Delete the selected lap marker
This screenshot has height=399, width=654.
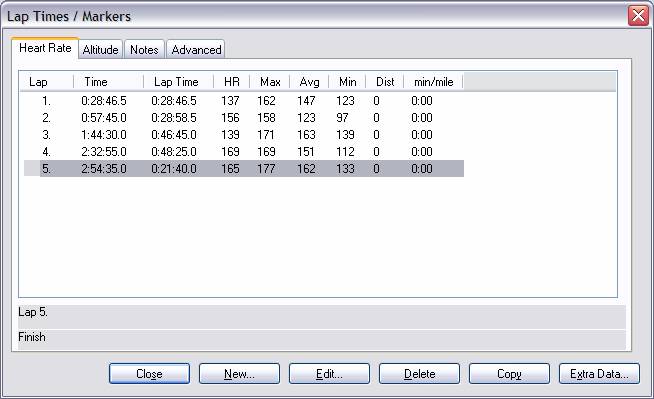[420, 374]
